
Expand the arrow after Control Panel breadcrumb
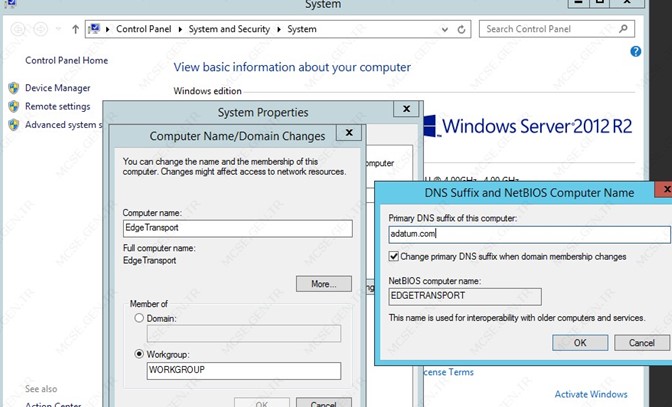click(180, 29)
